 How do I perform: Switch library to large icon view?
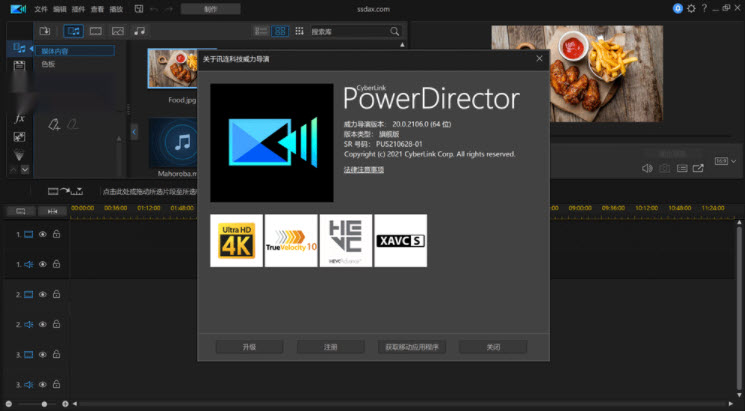282,31
